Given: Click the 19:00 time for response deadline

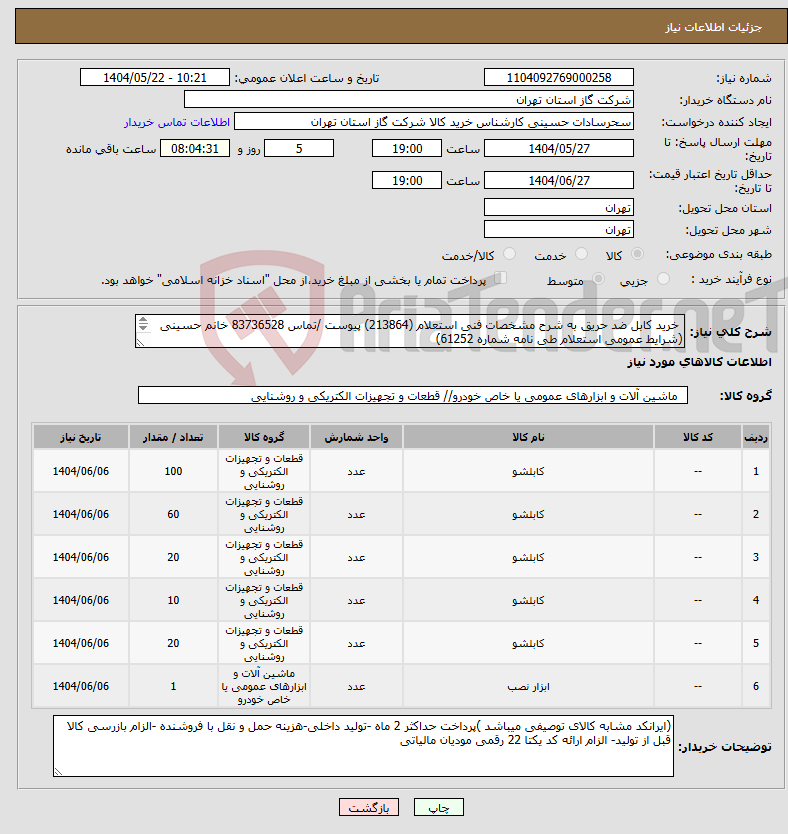Looking at the screenshot, I should [407, 148].
